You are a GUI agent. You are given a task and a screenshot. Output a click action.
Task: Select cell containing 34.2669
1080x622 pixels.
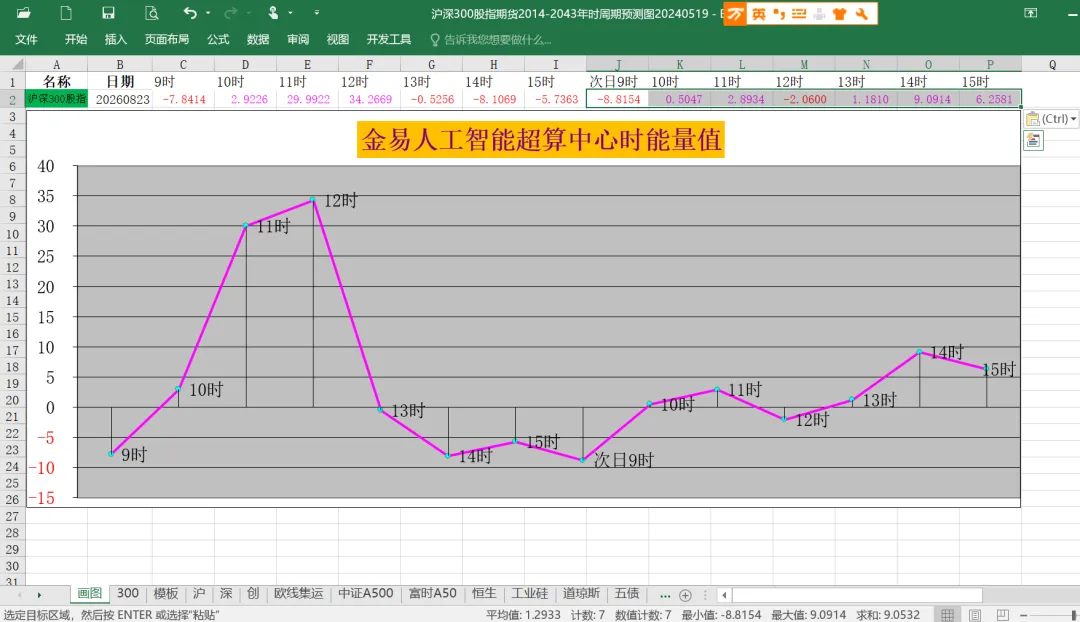coord(370,99)
